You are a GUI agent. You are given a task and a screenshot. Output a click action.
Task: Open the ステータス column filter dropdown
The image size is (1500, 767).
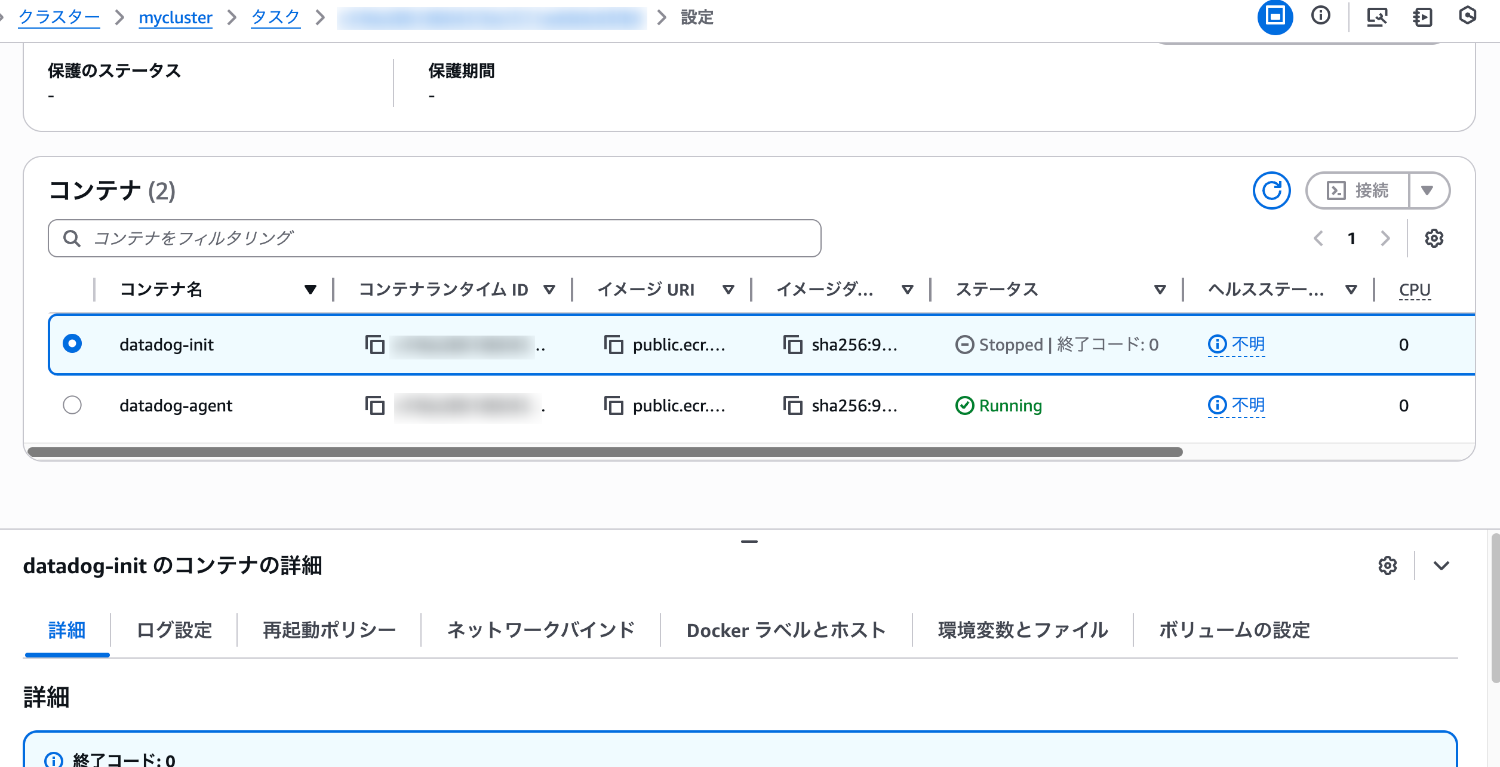pos(1159,289)
